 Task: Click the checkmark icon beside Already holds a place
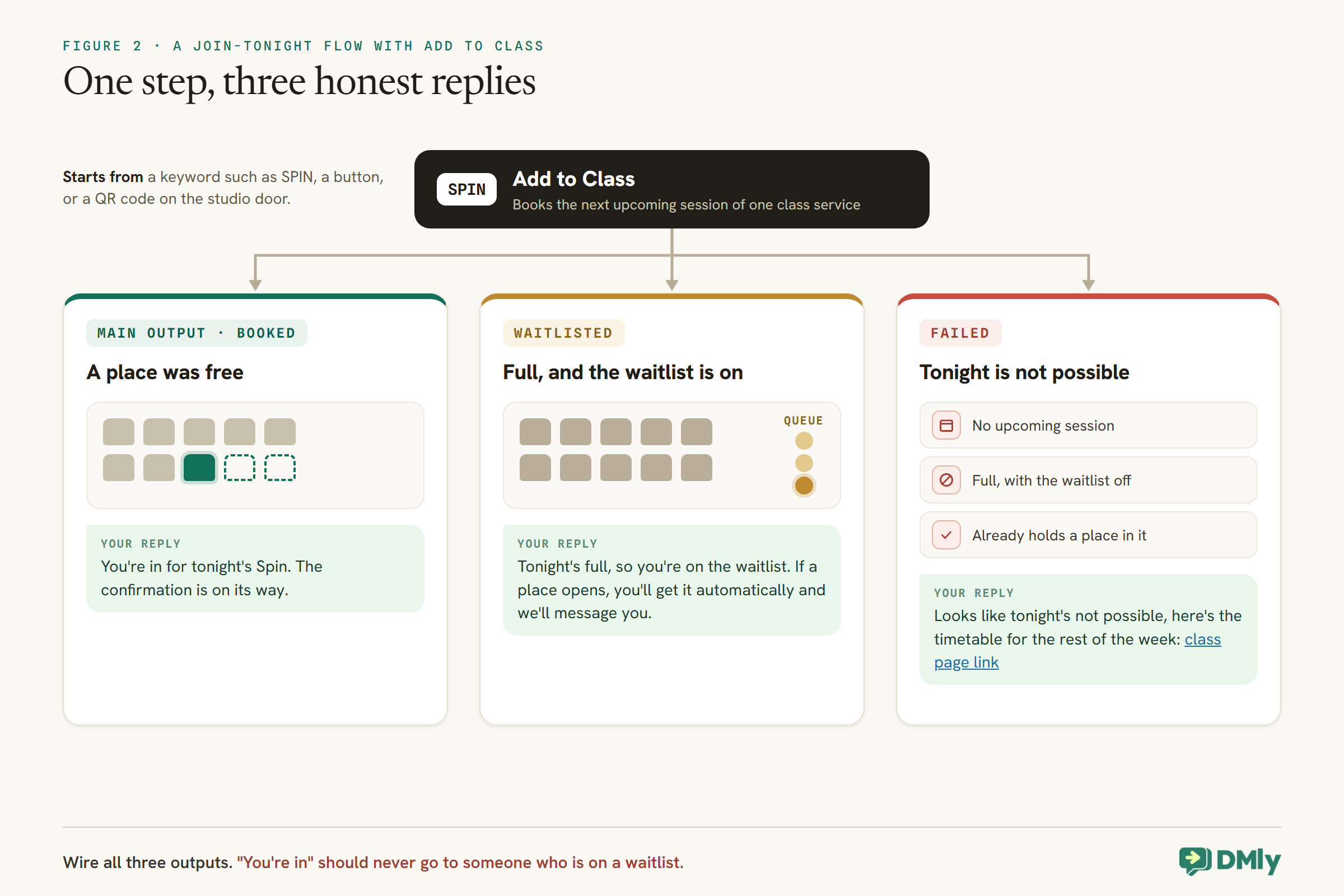[946, 535]
